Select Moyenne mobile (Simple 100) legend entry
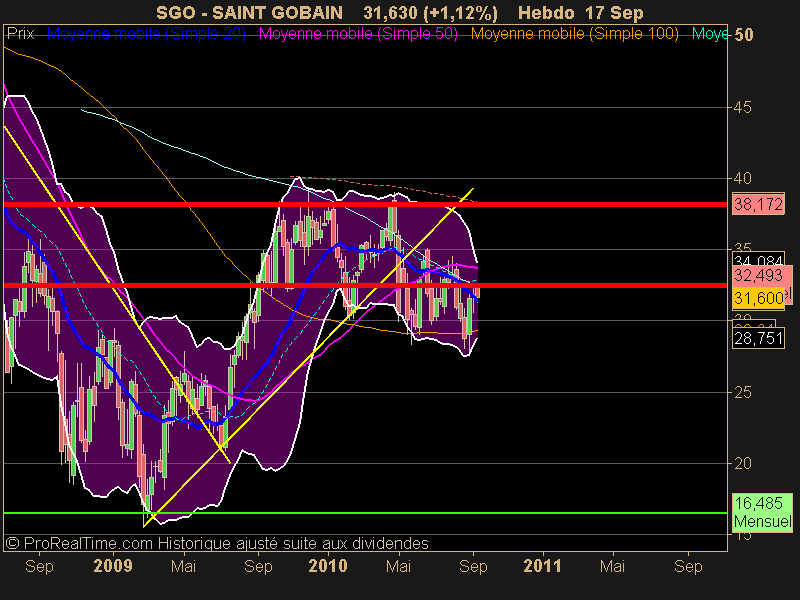Viewport: 800px width, 600px height. [x=575, y=34]
